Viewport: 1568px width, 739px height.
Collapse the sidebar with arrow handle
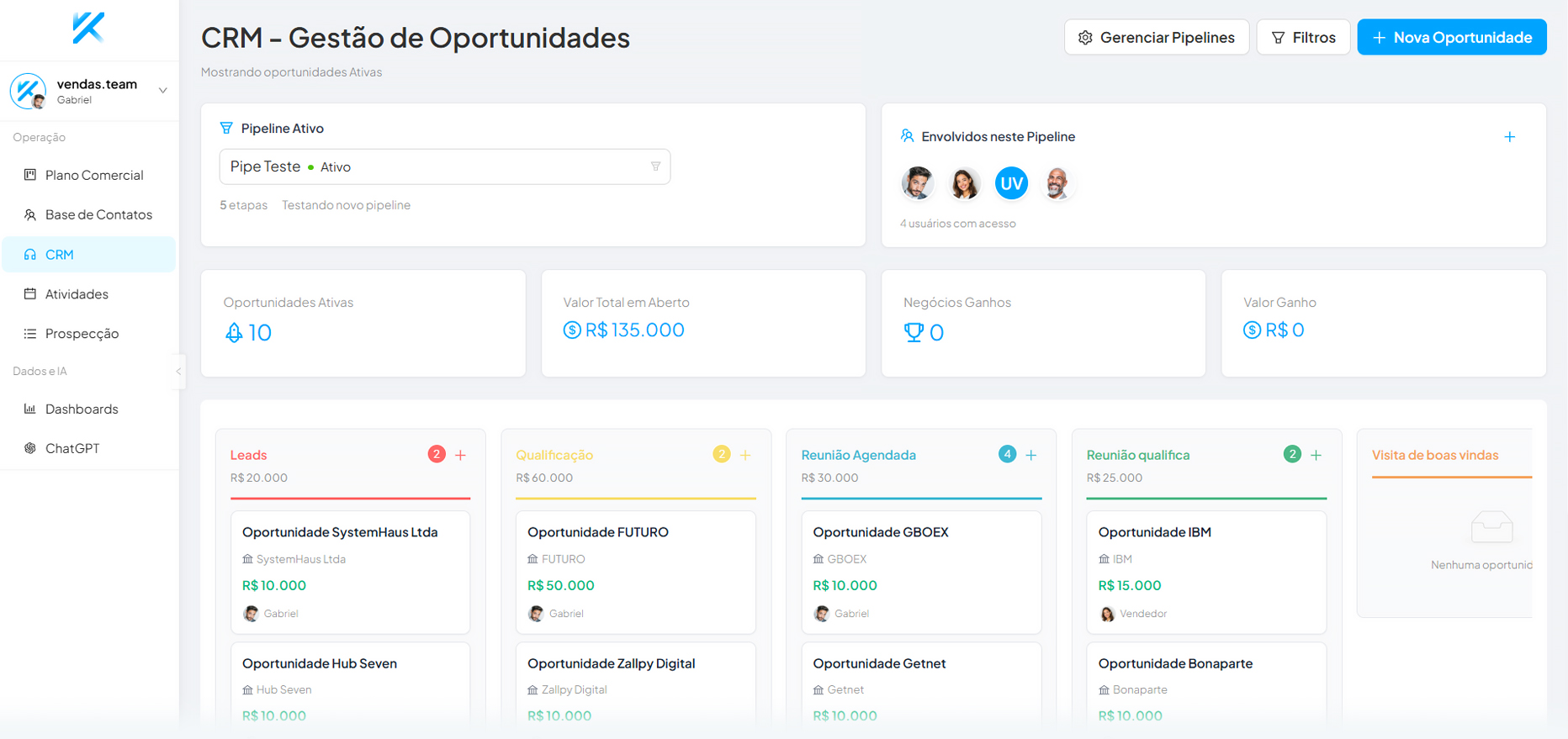178,371
